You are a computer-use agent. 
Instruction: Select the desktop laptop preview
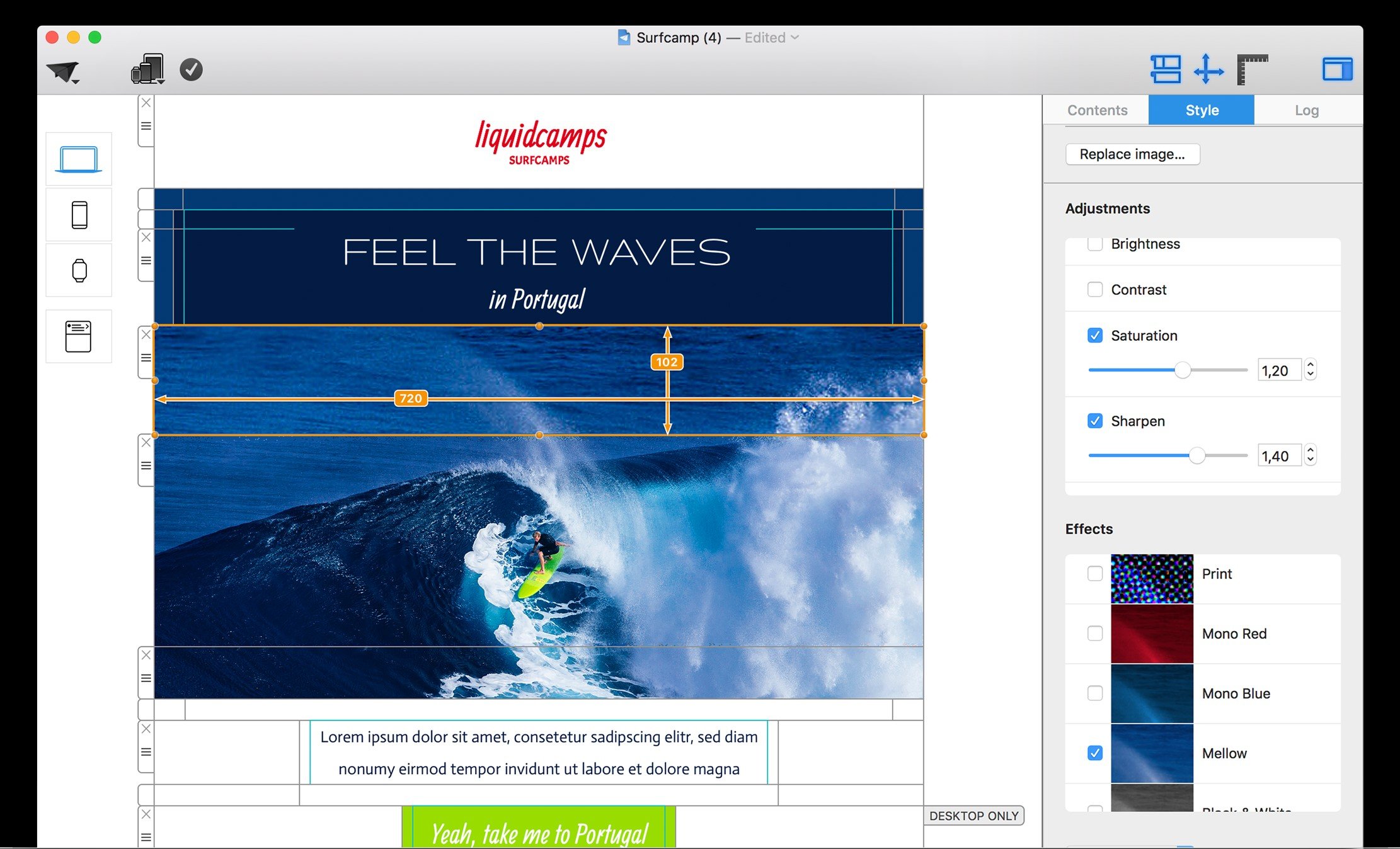click(x=79, y=159)
